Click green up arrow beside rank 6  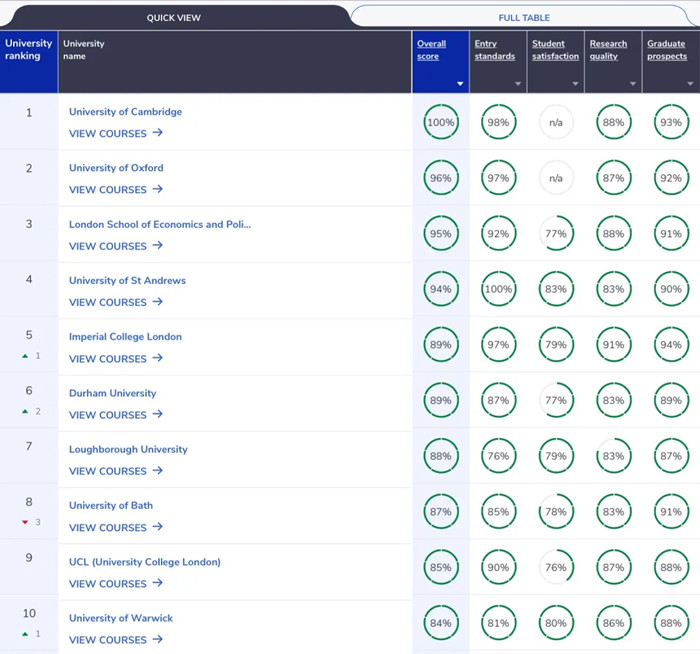(x=25, y=411)
